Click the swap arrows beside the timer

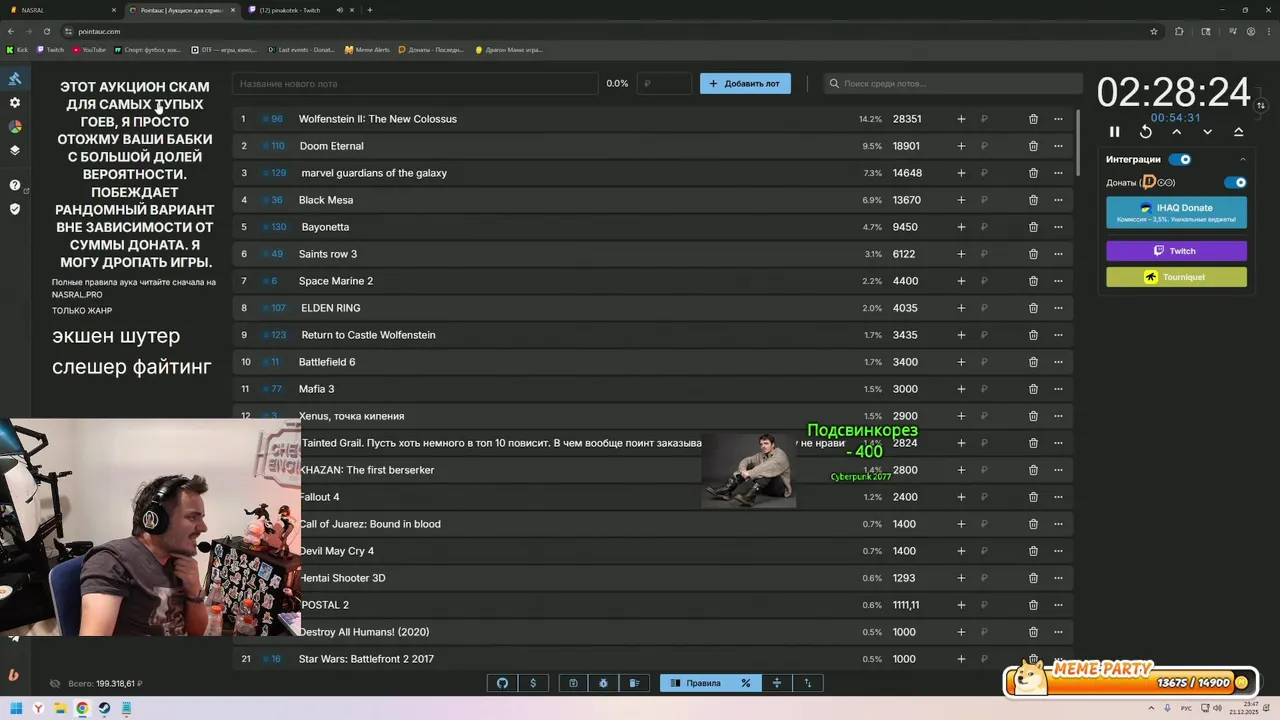(x=1261, y=105)
